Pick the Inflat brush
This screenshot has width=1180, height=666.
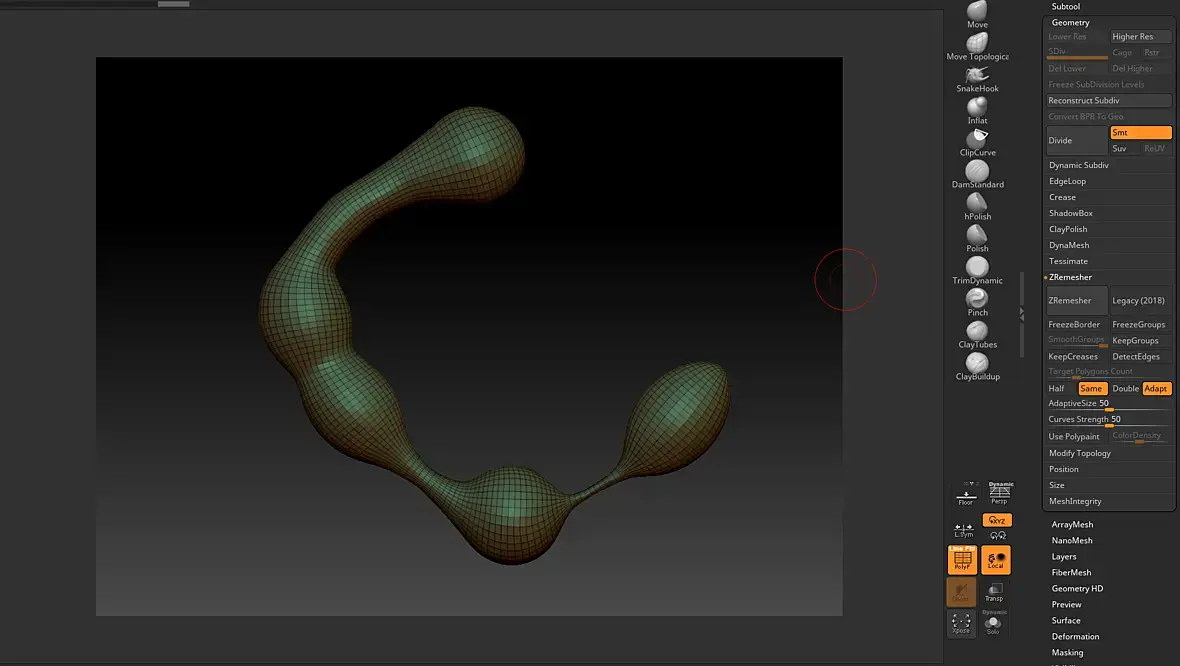click(x=977, y=111)
